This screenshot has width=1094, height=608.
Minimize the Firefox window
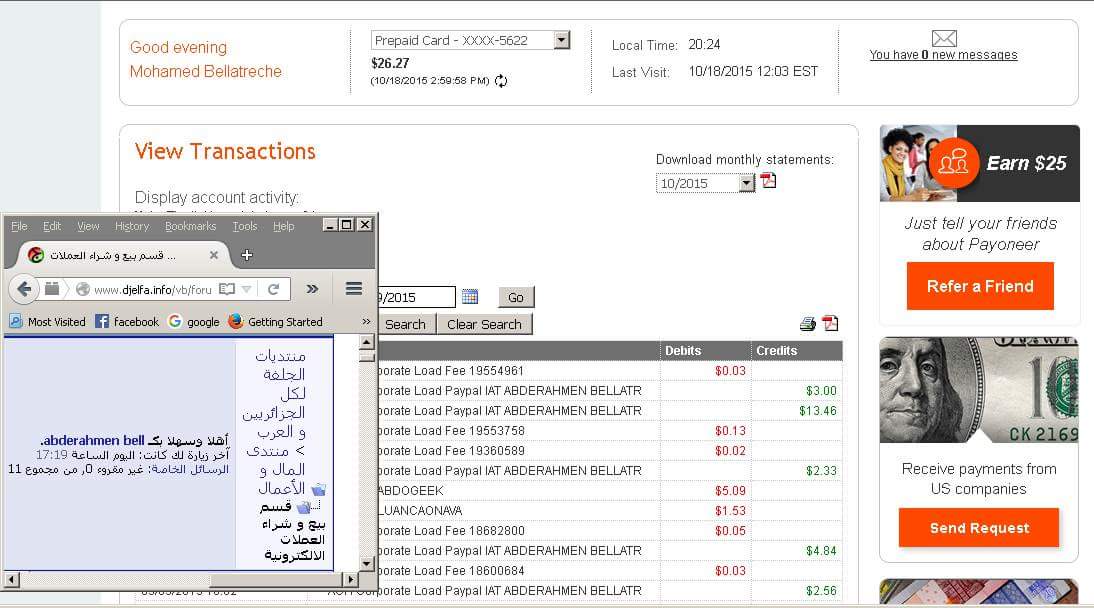[330, 225]
